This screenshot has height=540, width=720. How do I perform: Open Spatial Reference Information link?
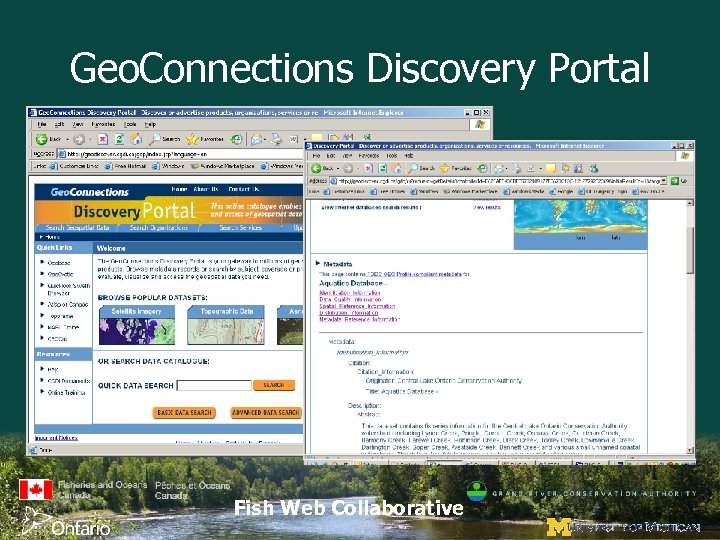(x=357, y=306)
